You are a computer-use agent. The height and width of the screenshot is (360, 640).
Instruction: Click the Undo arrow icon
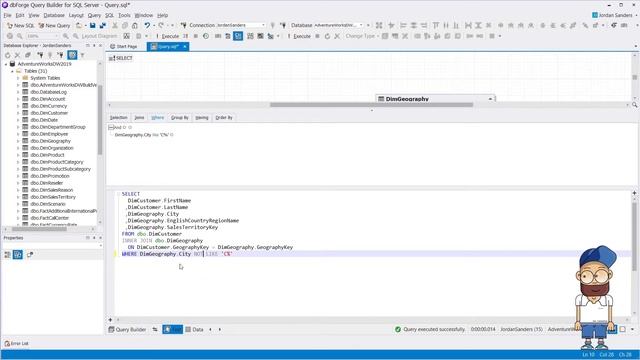(x=147, y=25)
